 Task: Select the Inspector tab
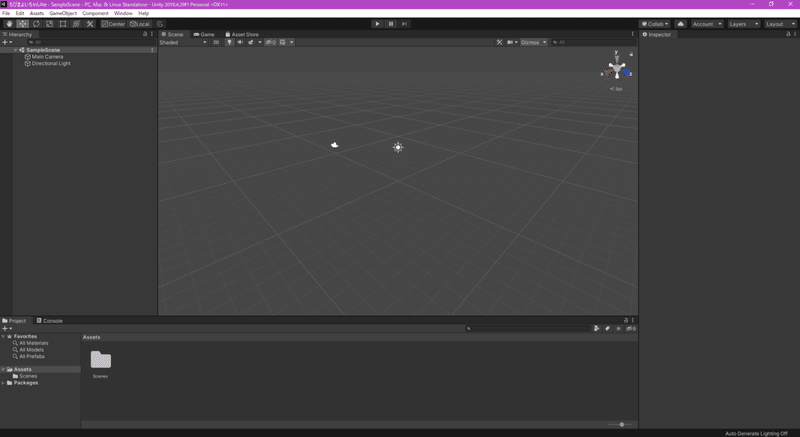coord(657,35)
